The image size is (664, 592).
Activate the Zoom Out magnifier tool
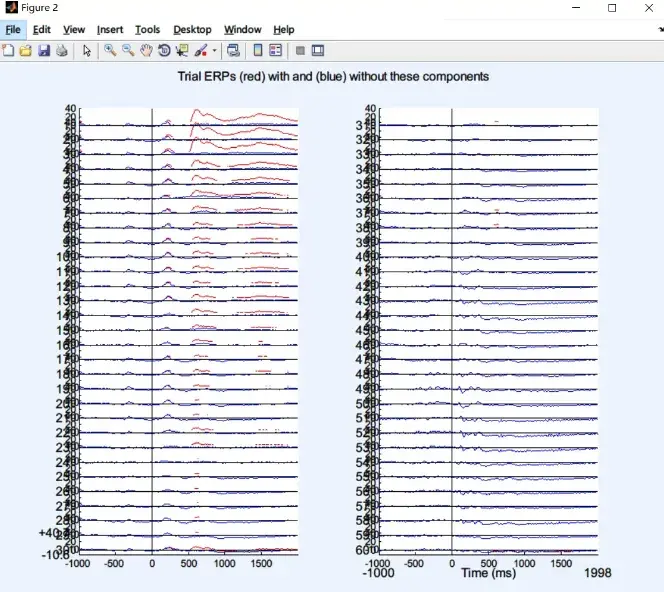click(x=128, y=51)
